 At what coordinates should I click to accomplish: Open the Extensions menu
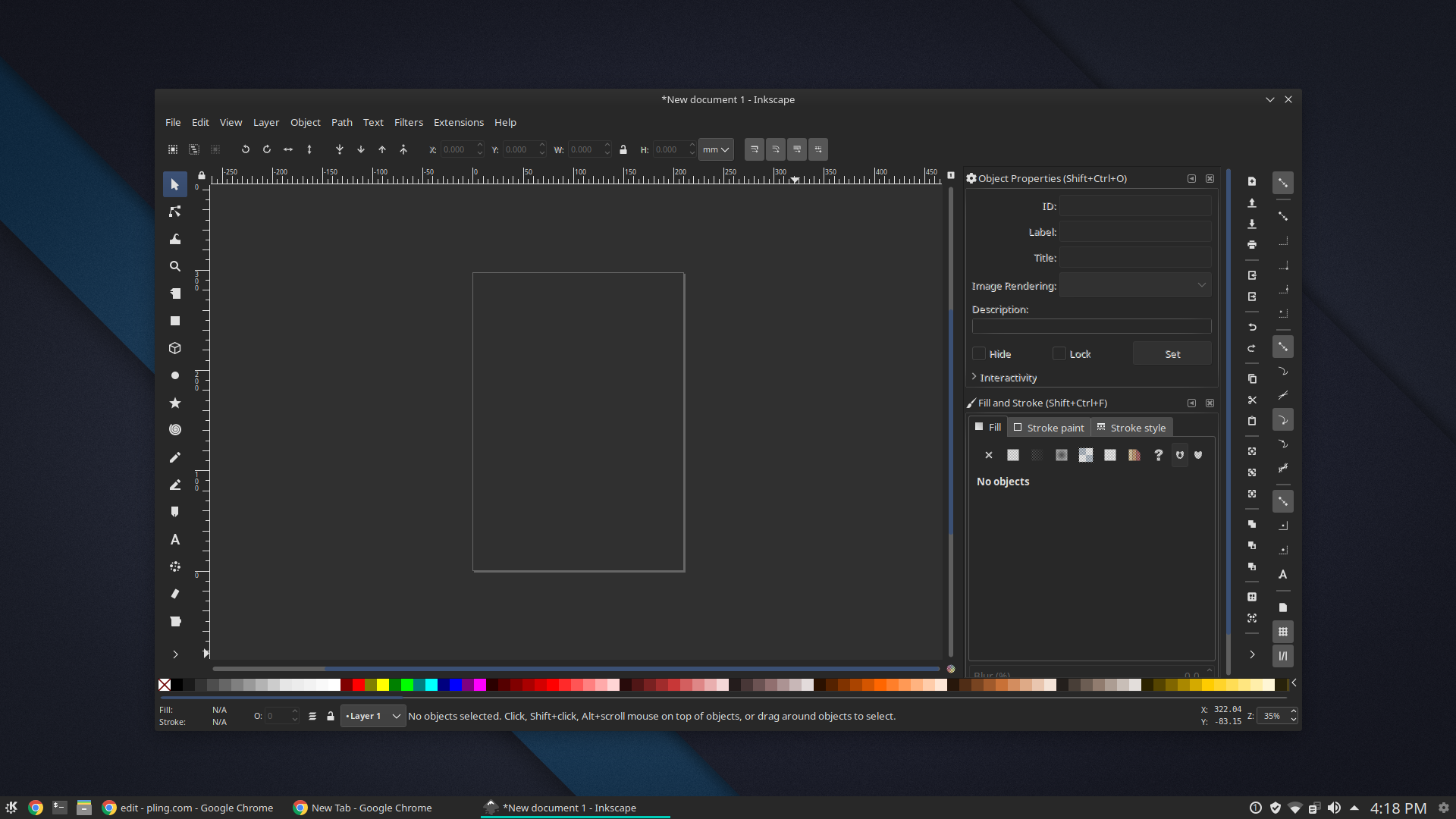point(459,123)
